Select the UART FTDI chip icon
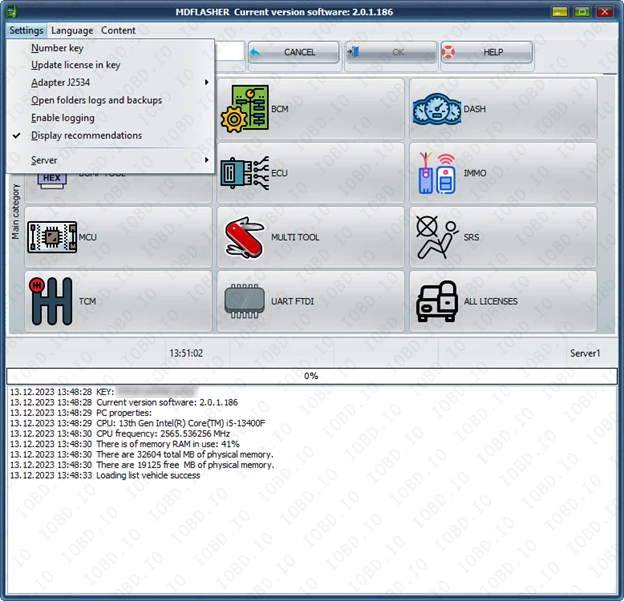Screen dimensions: 624x601 click(244, 301)
